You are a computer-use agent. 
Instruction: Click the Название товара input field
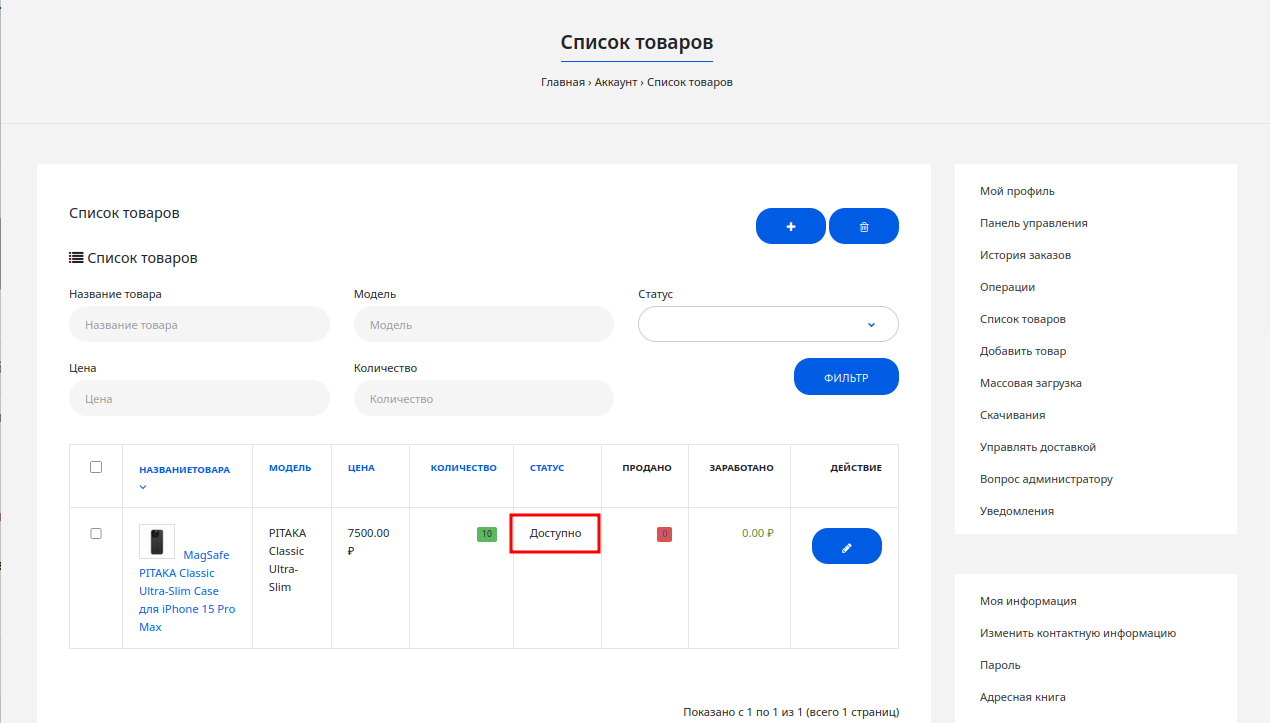[x=199, y=324]
